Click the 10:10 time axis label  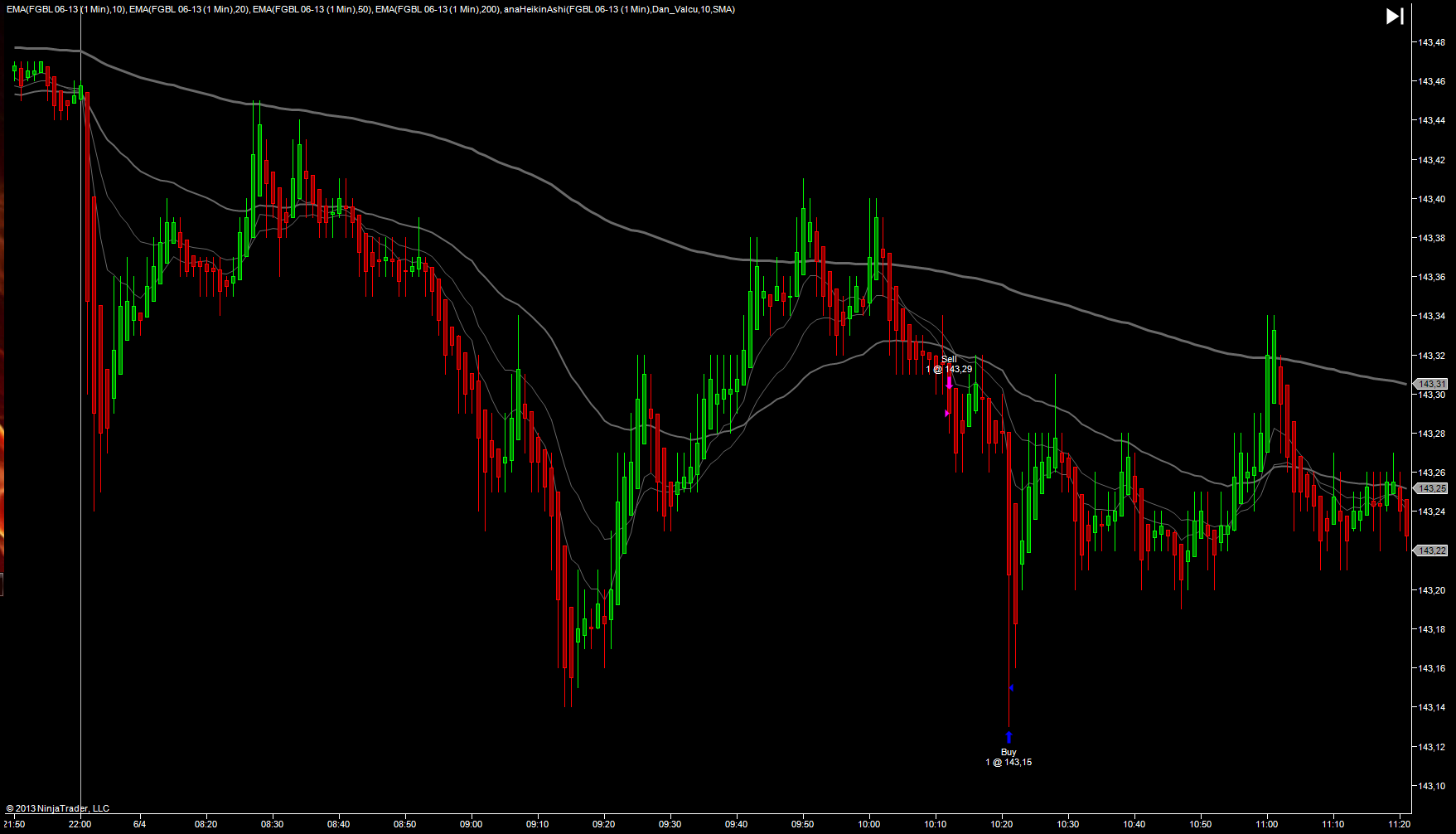click(x=936, y=824)
